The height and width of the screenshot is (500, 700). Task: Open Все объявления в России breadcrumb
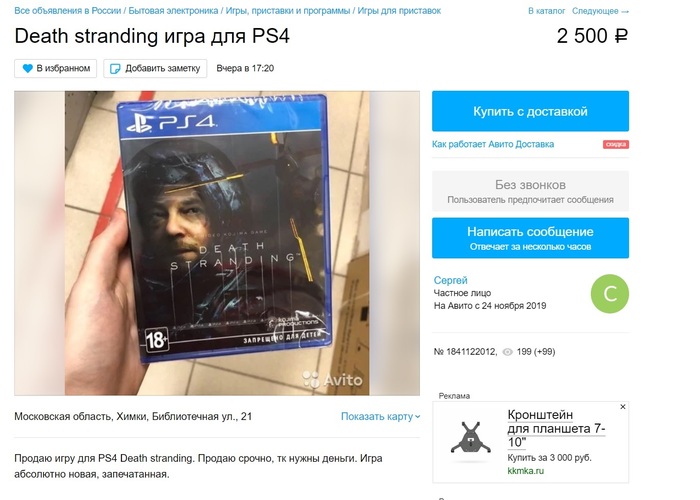(x=67, y=11)
